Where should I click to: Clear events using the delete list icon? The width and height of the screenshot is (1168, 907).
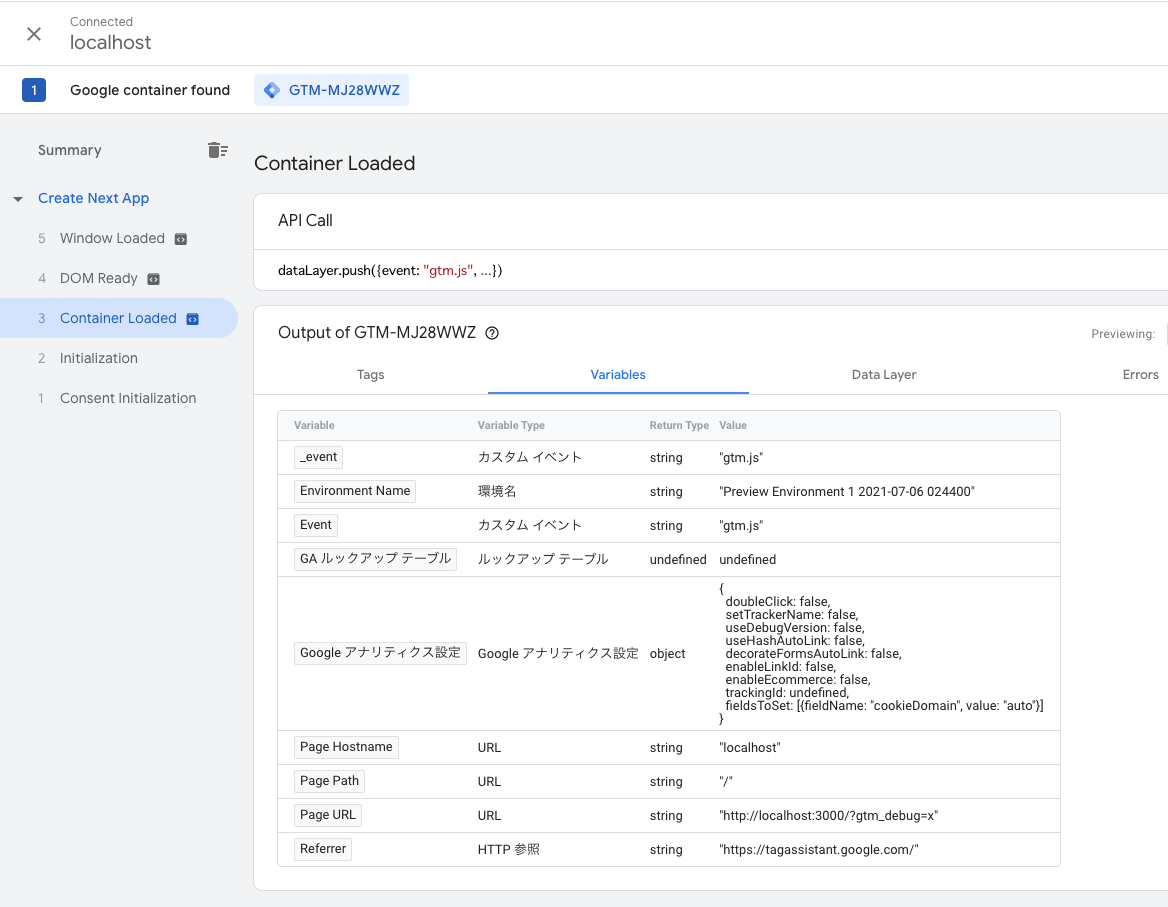coord(218,150)
